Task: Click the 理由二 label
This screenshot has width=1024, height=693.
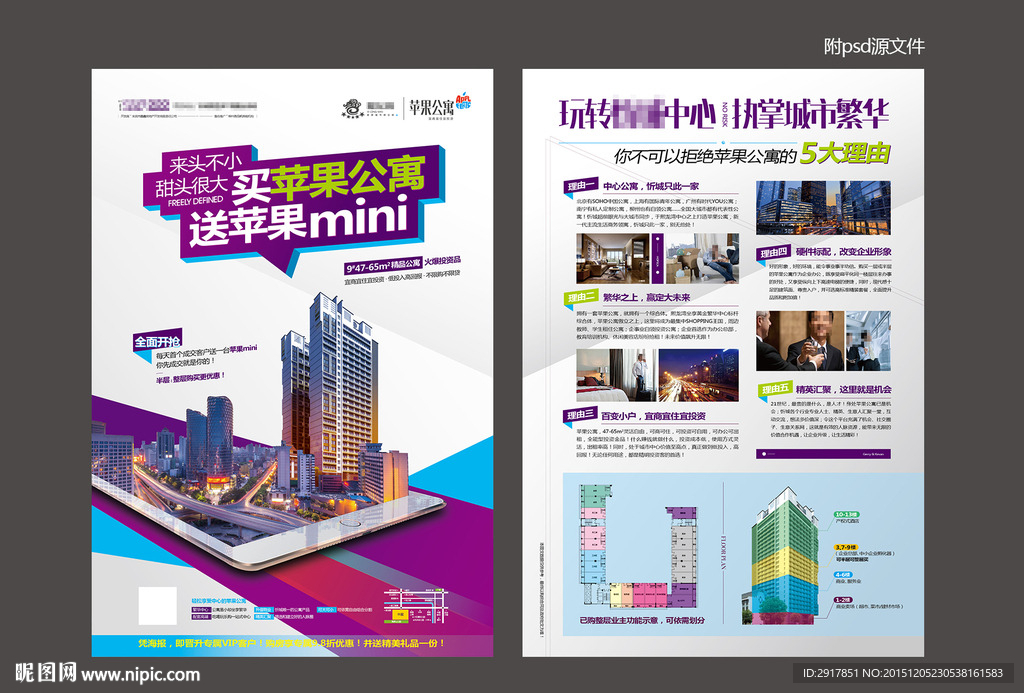Action: [x=581, y=297]
